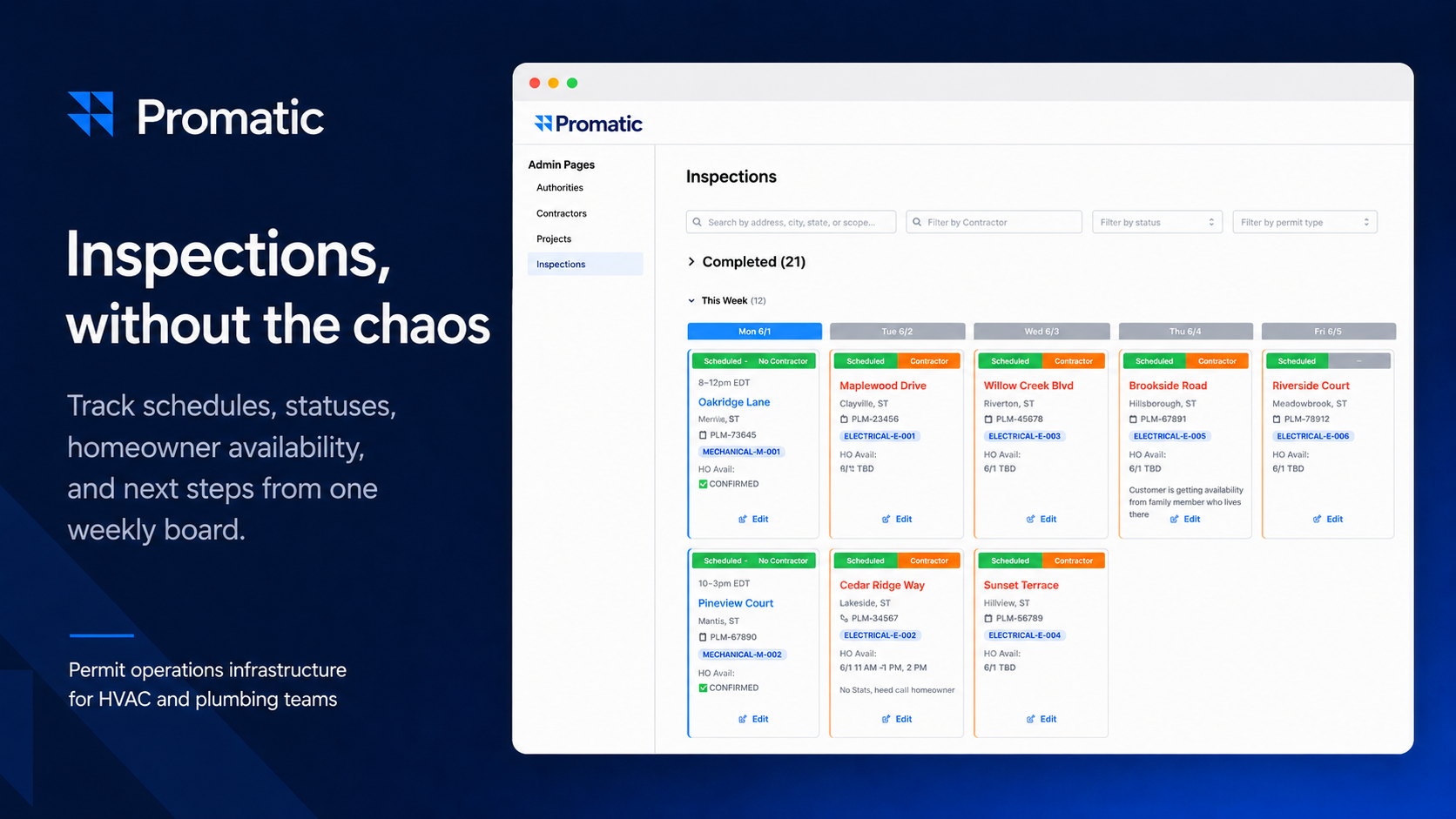Edit the Sunset Terrace inspection

click(1041, 720)
